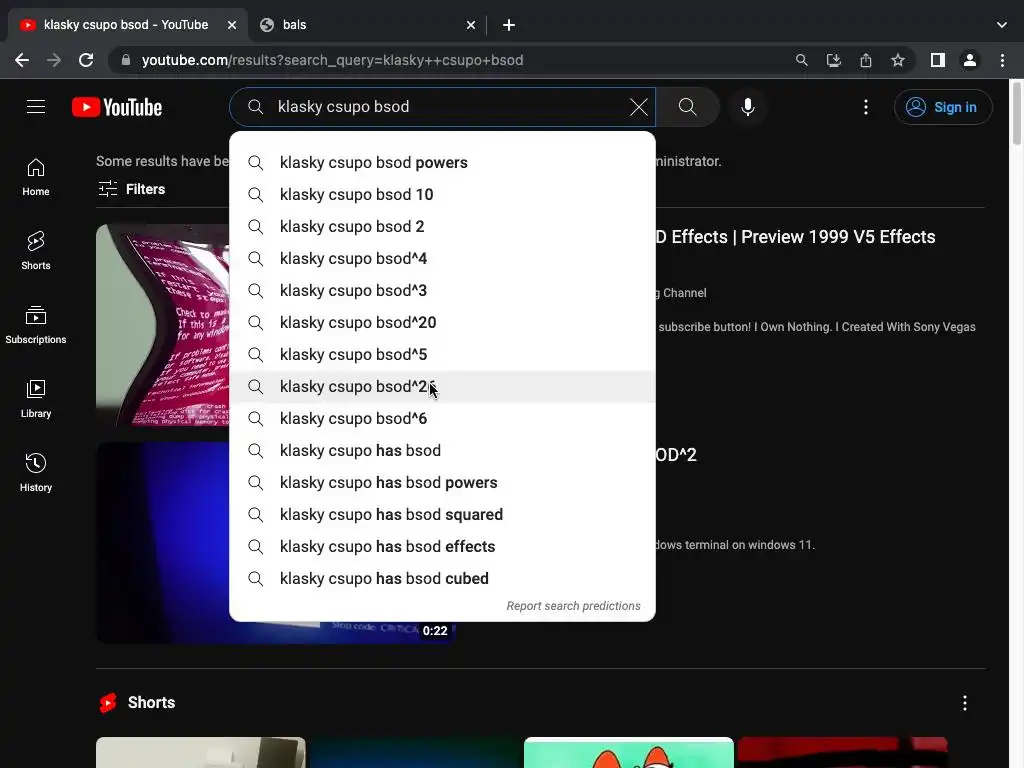
Task: Go back with the browser back arrow
Action: [22, 60]
